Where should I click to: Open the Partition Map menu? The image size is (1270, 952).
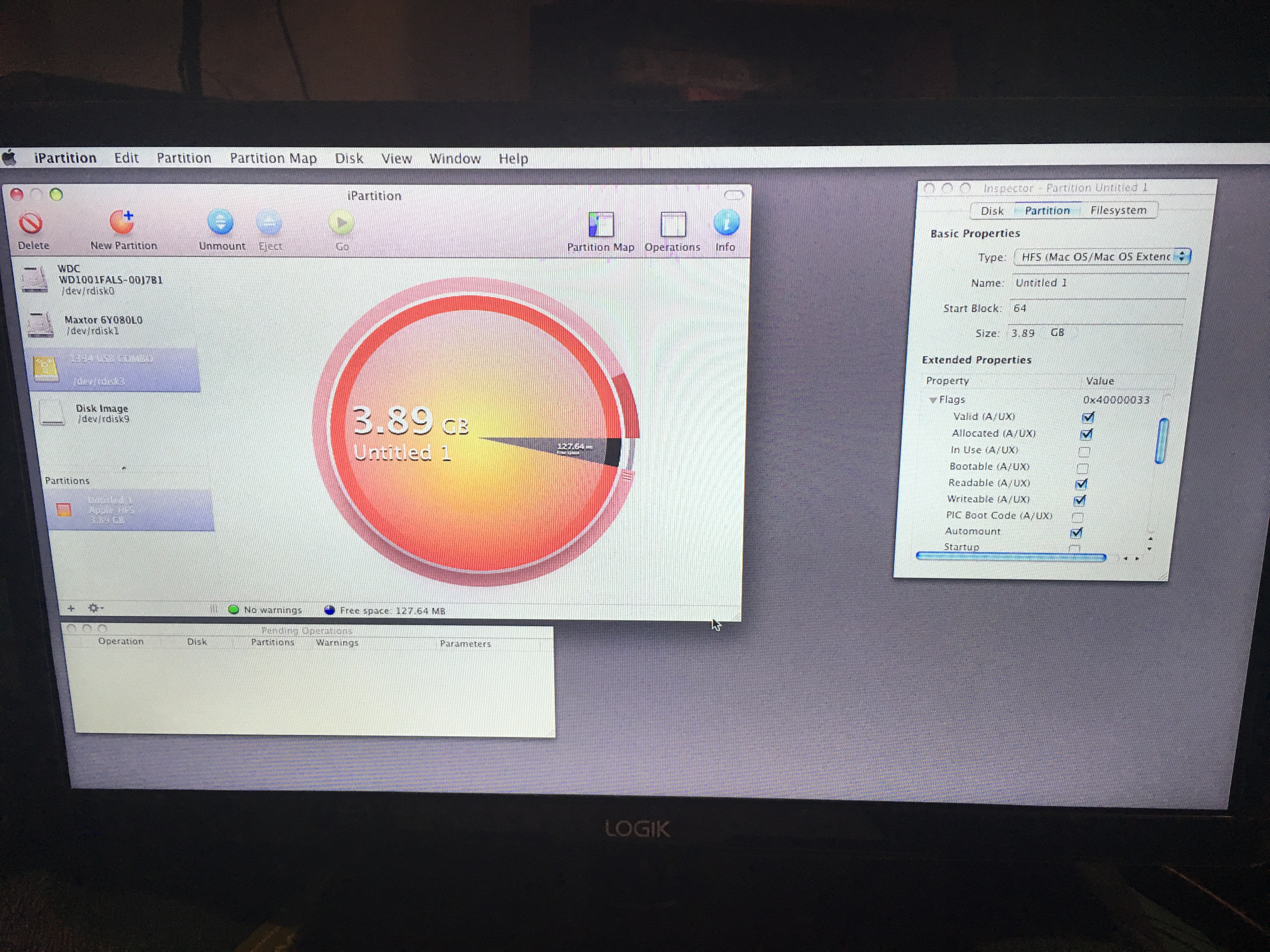tap(273, 158)
